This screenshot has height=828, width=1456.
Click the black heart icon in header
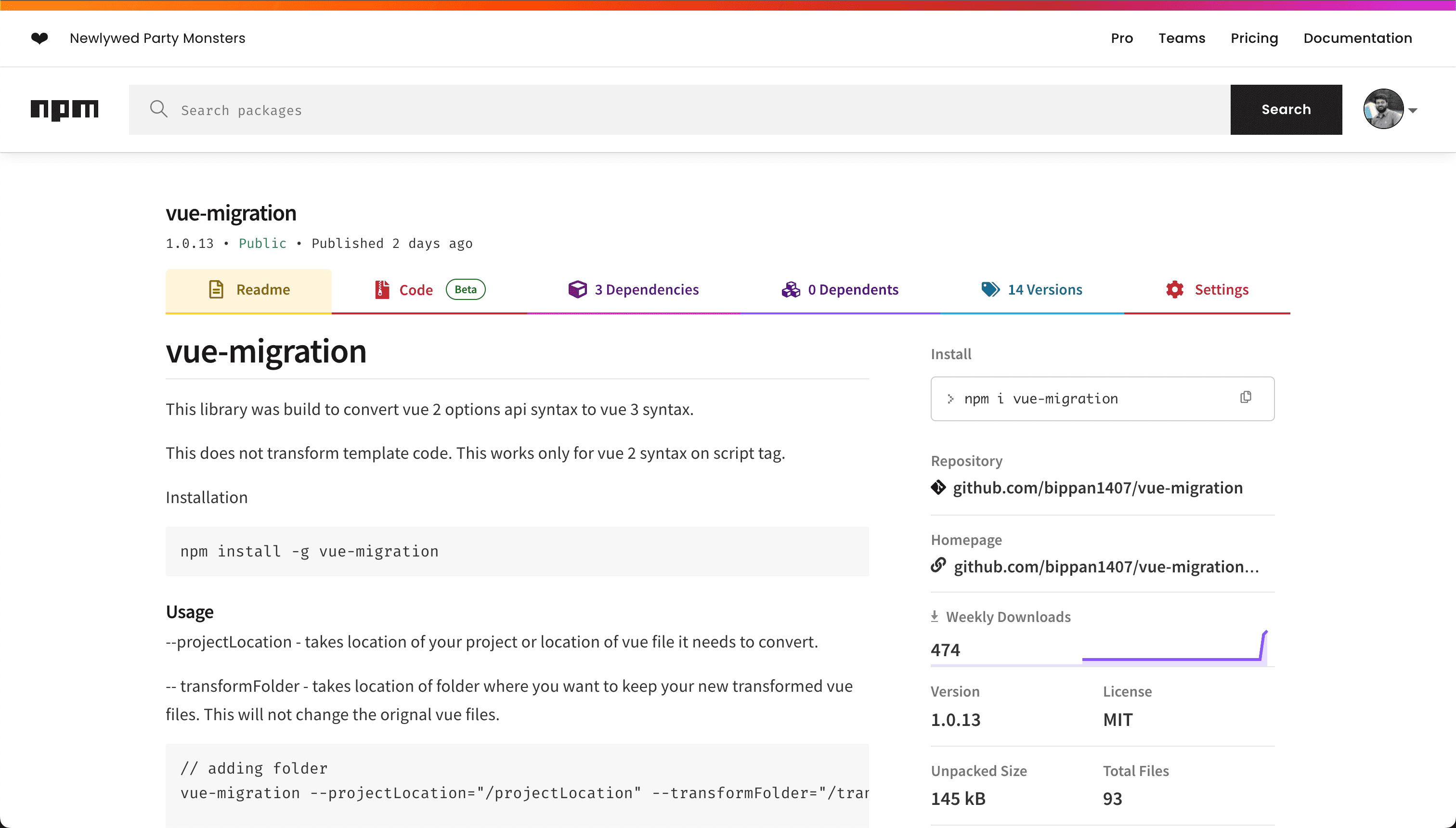point(39,38)
